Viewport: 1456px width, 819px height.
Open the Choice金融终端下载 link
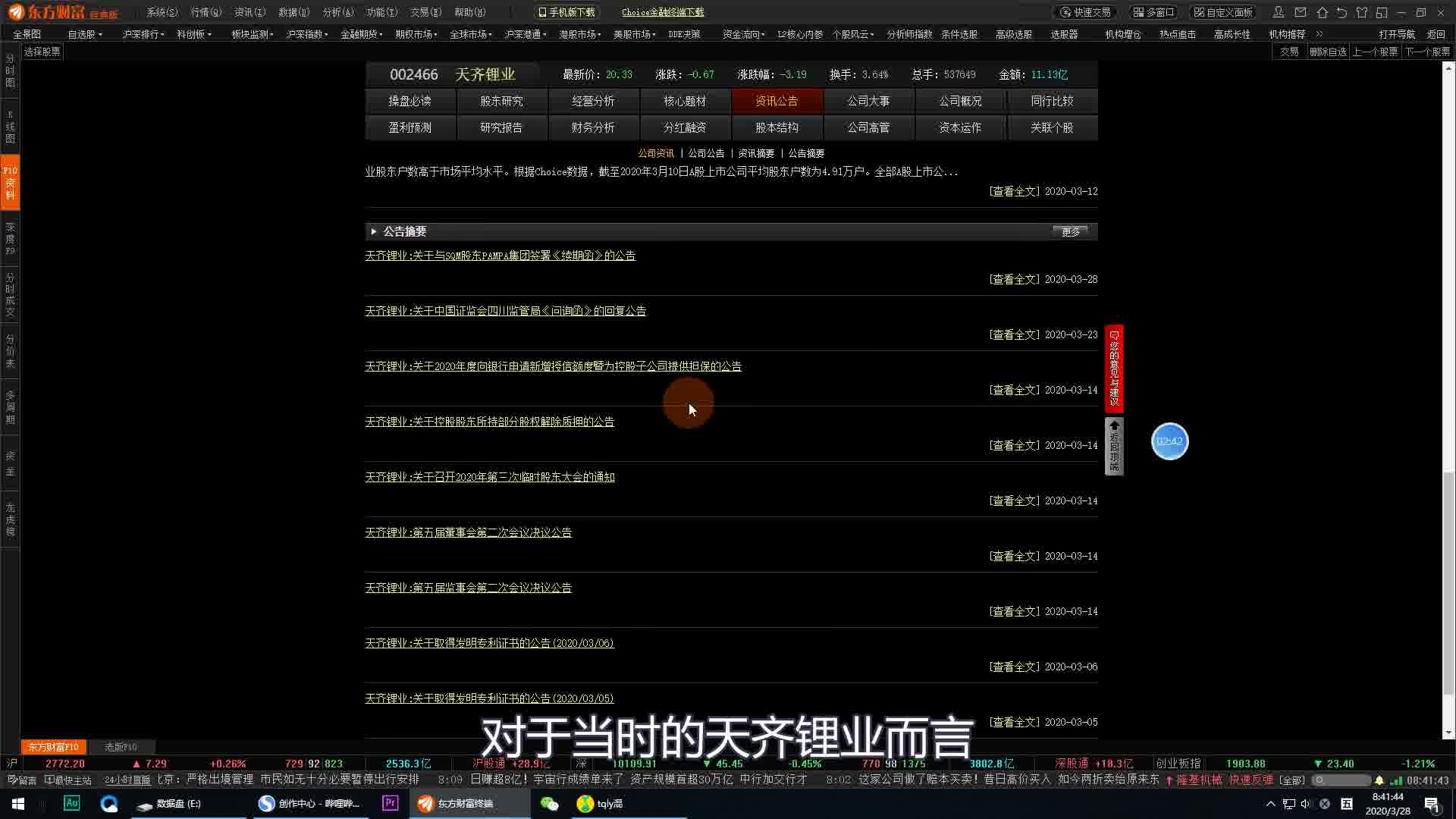[x=663, y=12]
